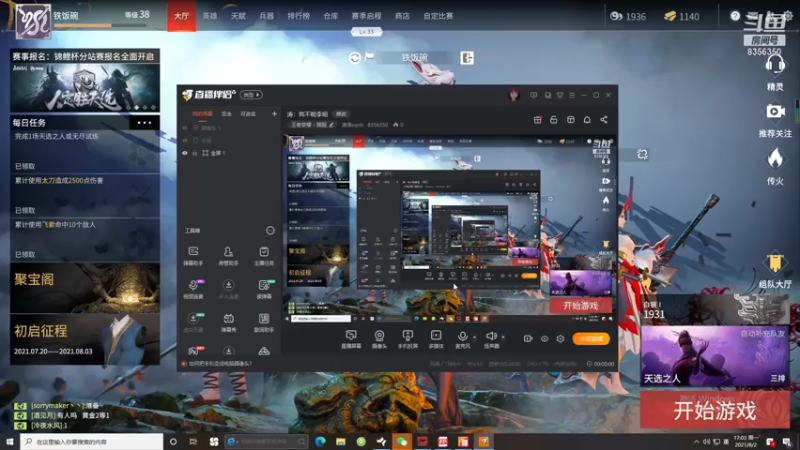
Task: Launch the 视频连麦 tool
Action: pos(193,289)
